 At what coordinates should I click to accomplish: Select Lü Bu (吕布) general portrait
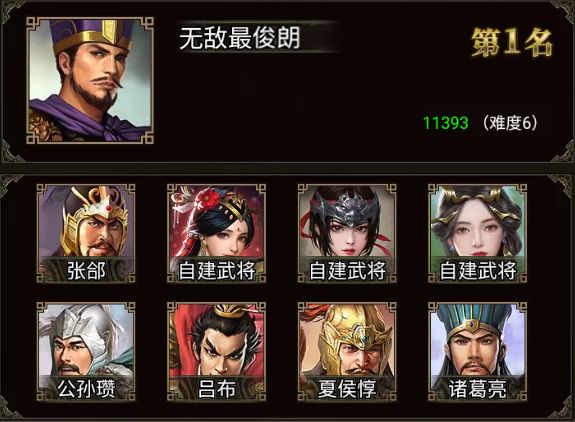[x=216, y=352]
